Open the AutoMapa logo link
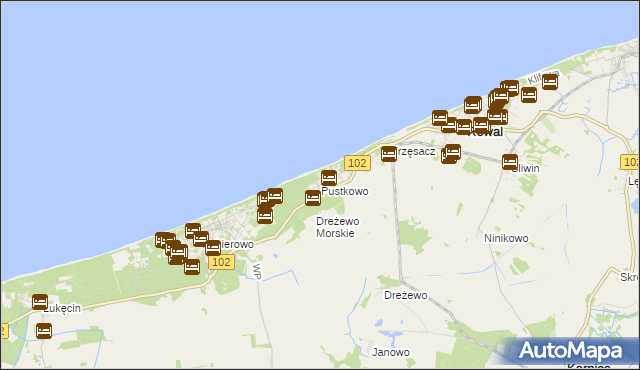 (x=570, y=351)
